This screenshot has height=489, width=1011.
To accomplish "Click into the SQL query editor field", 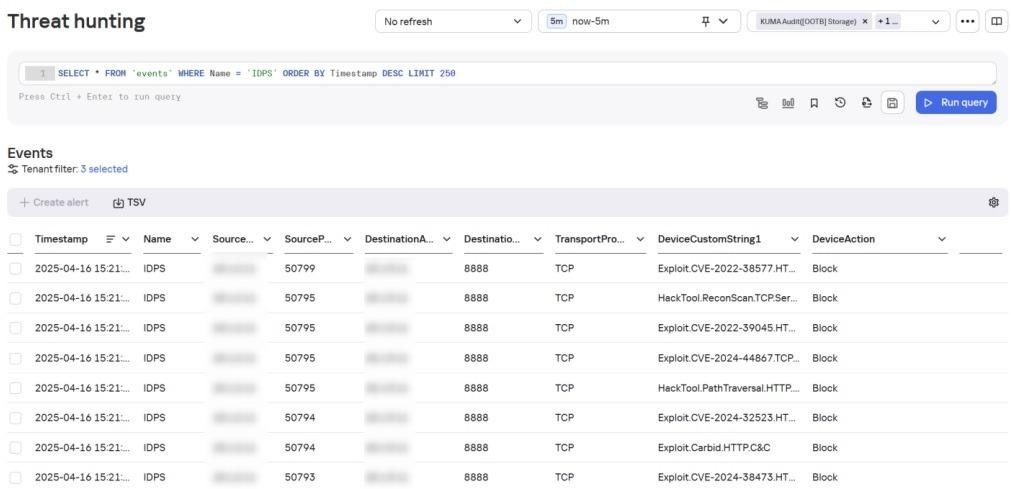I will tap(507, 74).
